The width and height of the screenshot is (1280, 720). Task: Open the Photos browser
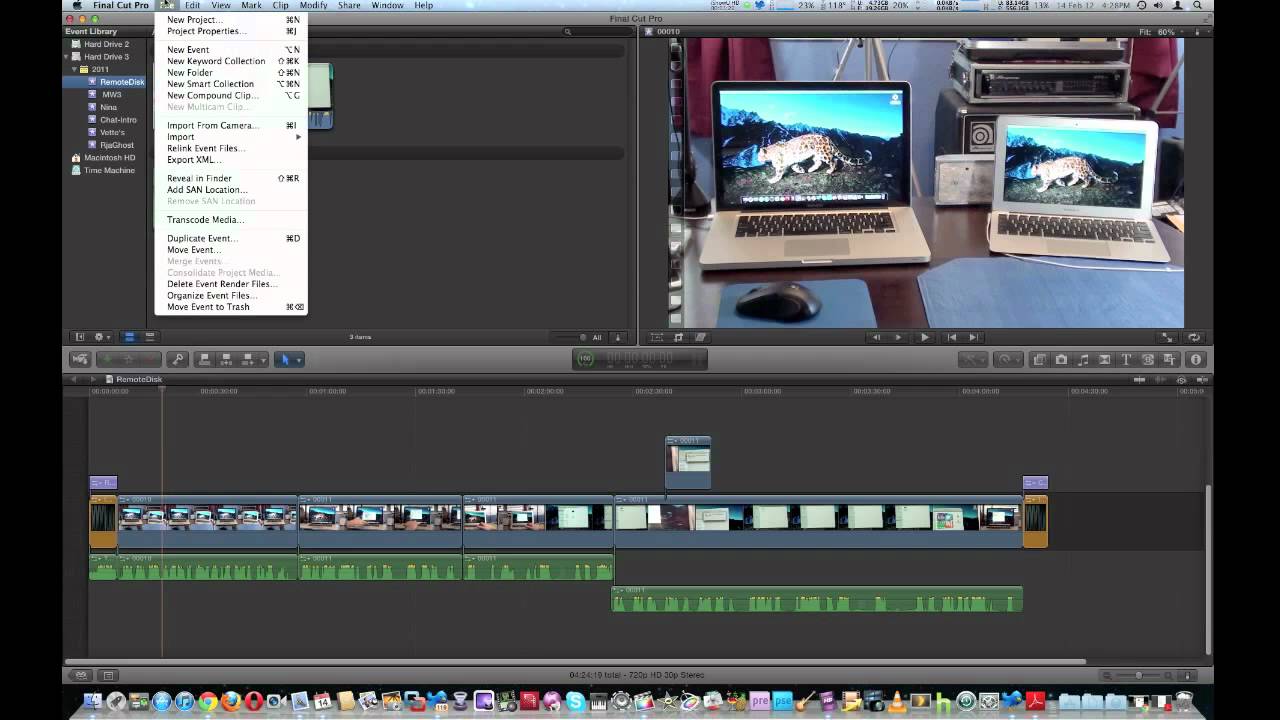tap(1061, 360)
